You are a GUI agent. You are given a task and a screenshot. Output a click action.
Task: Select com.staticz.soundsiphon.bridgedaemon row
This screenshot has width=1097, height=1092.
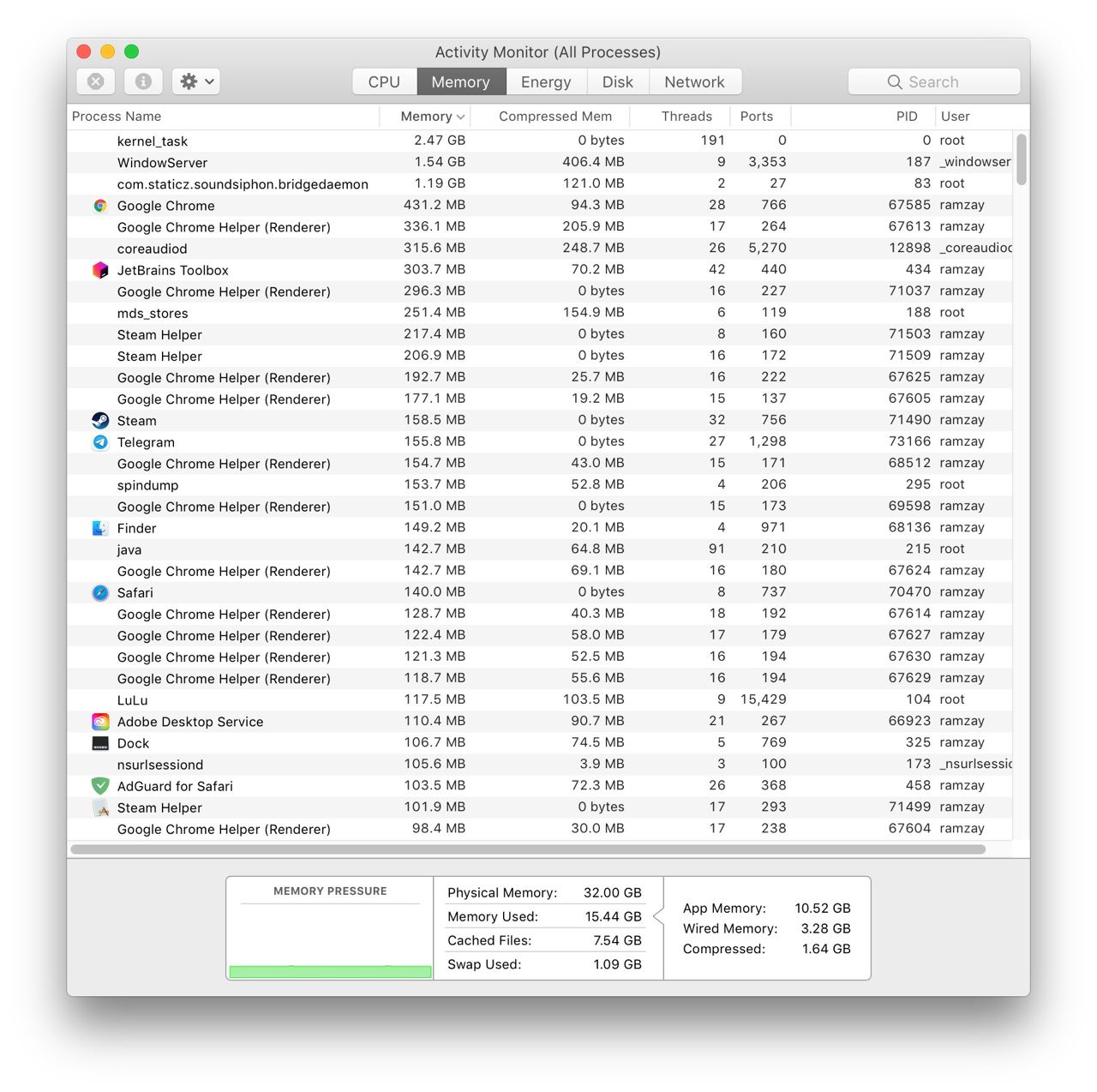[x=540, y=183]
